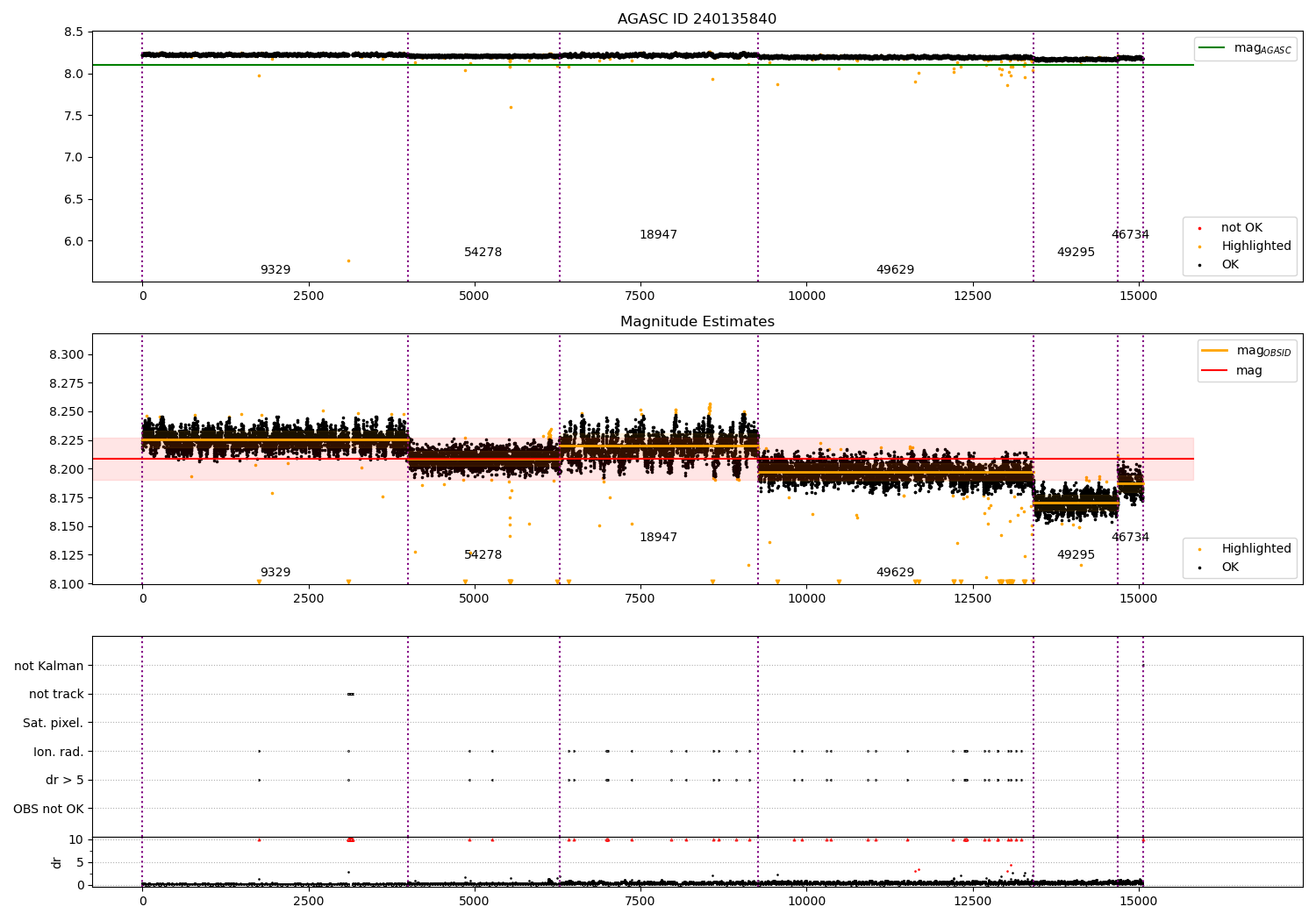Select the mag OBSID legend entry
The width and height of the screenshot is (1316, 921).
click(1247, 351)
